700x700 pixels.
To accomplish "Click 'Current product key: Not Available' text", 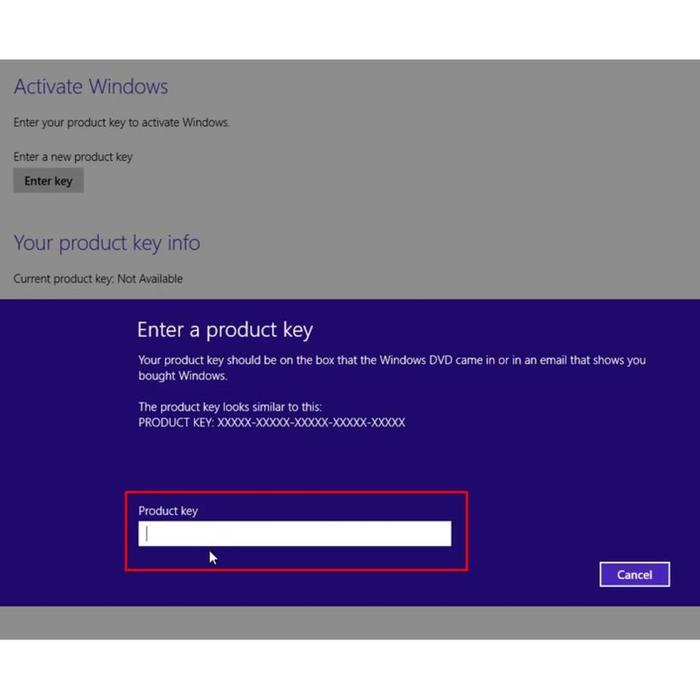I will (x=98, y=279).
